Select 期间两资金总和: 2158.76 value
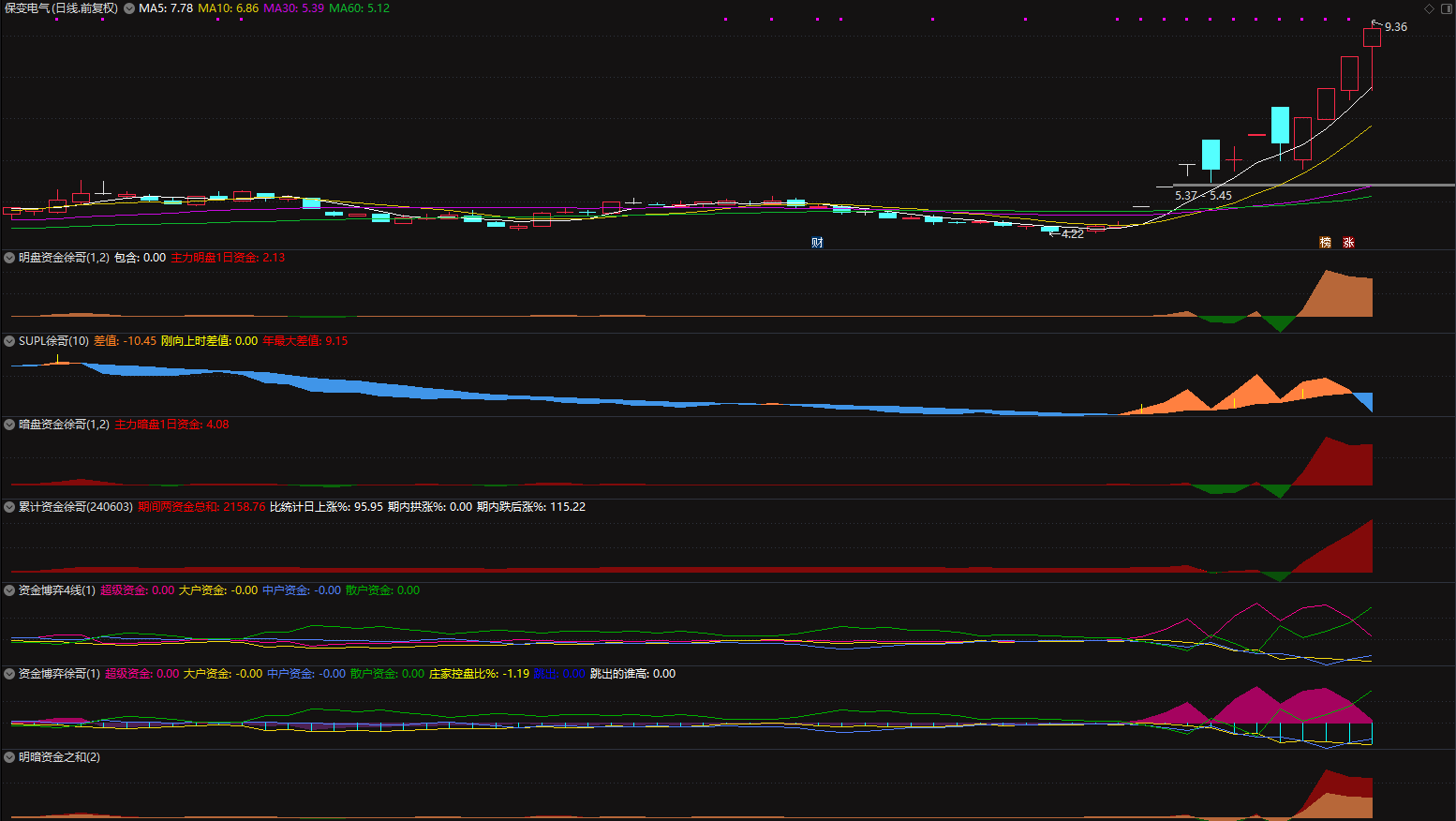Image resolution: width=1456 pixels, height=821 pixels. [201, 507]
